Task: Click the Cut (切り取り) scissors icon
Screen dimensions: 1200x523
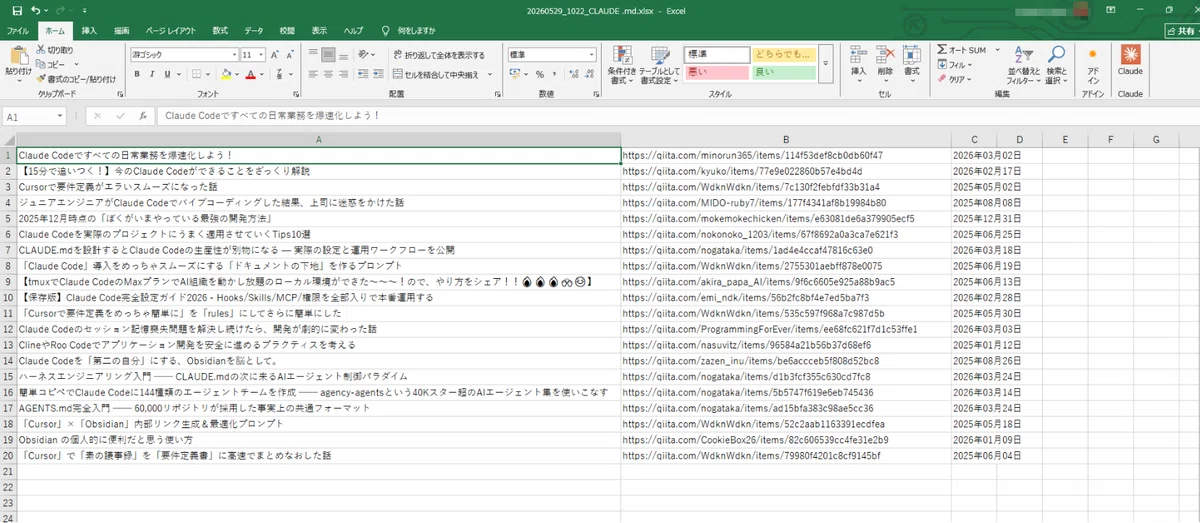Action: click(41, 49)
